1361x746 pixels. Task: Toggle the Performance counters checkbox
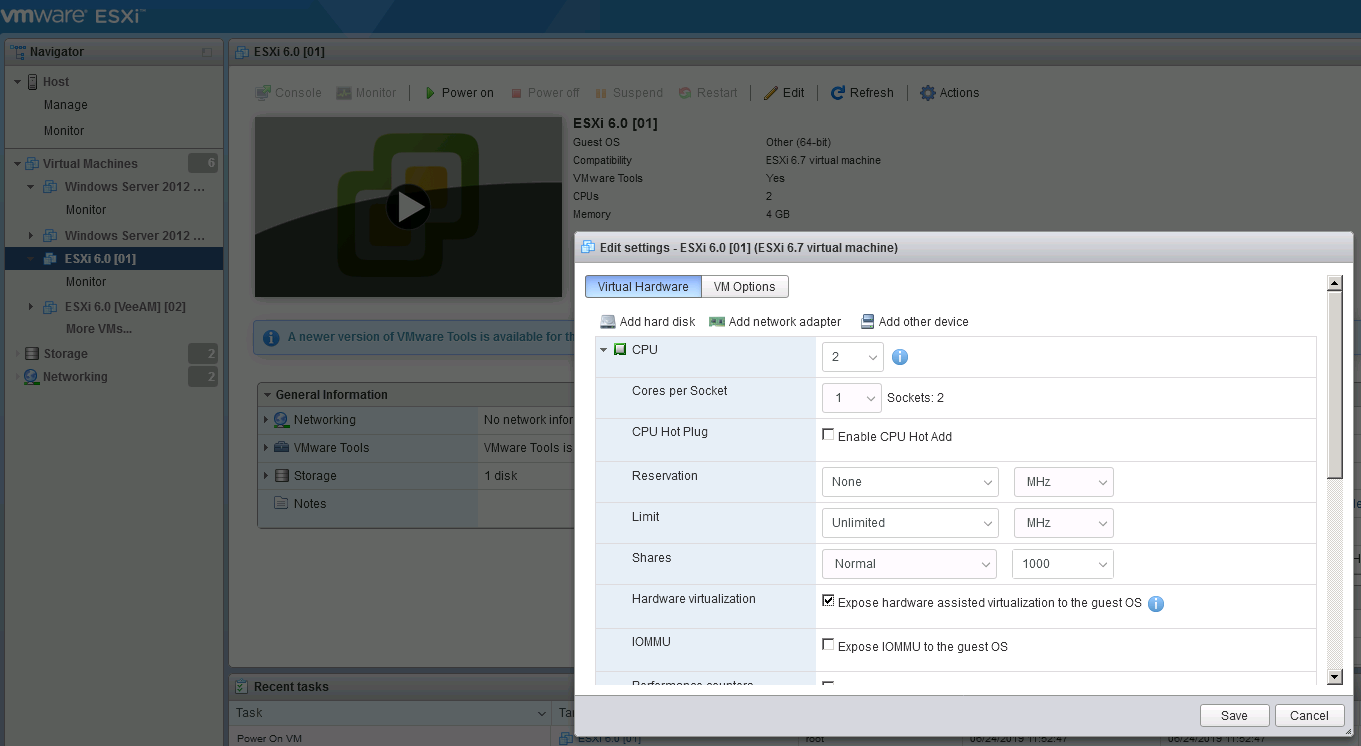pos(828,685)
